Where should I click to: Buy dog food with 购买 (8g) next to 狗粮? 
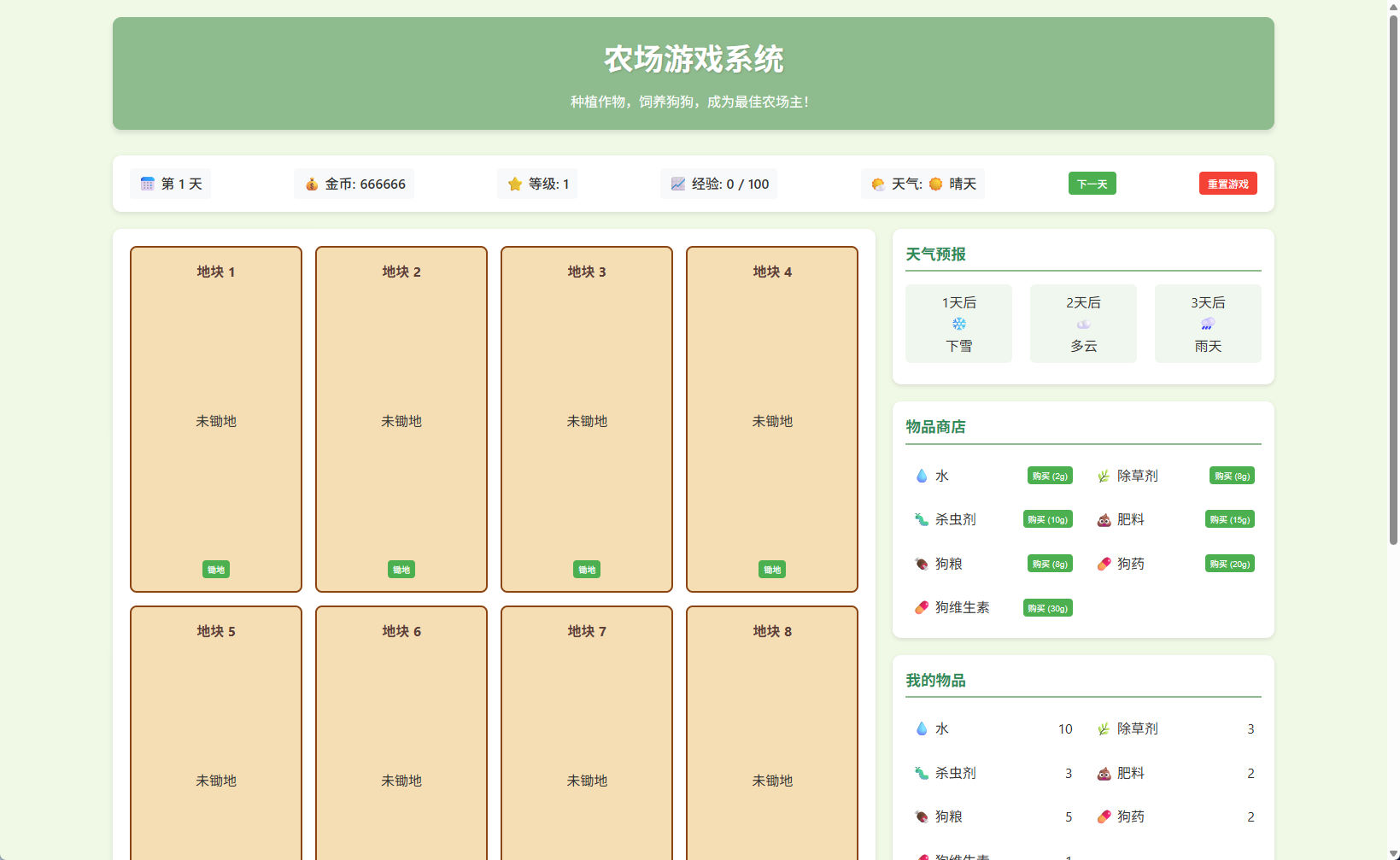(1050, 564)
